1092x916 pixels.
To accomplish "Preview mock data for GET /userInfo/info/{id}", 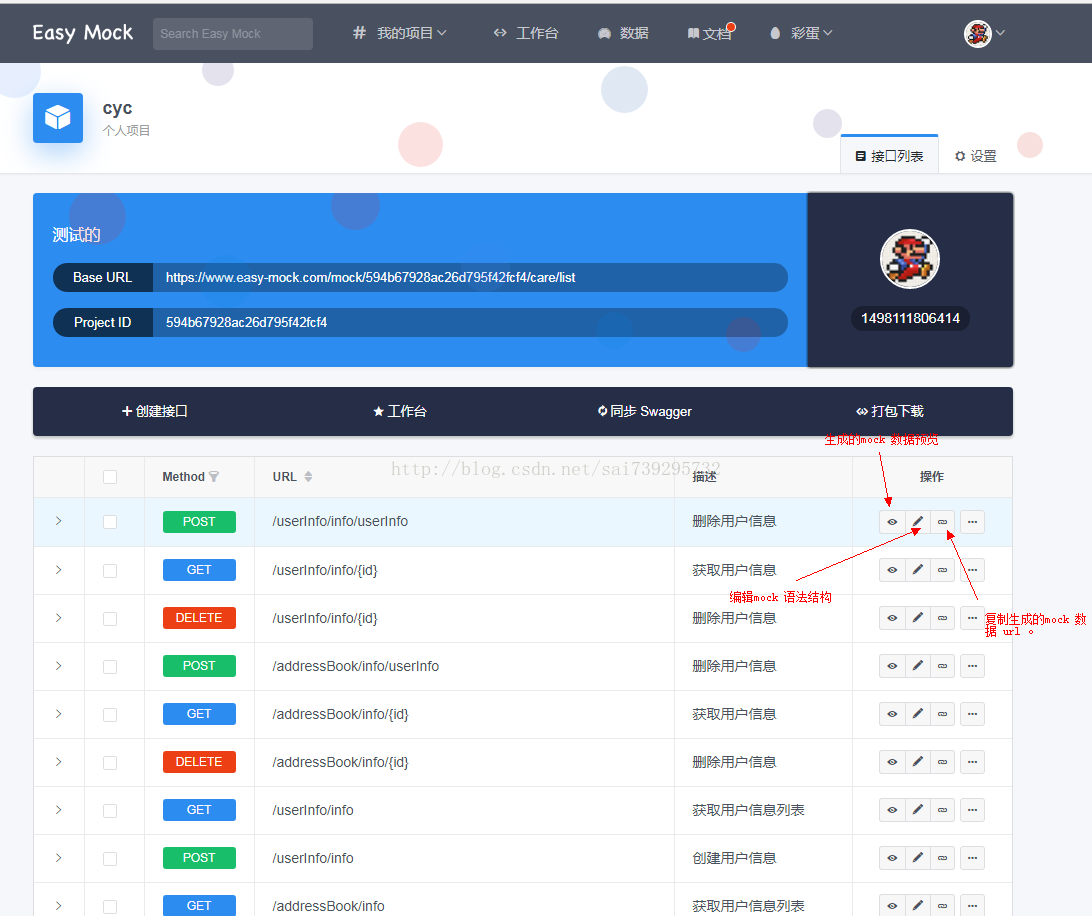I will point(891,570).
